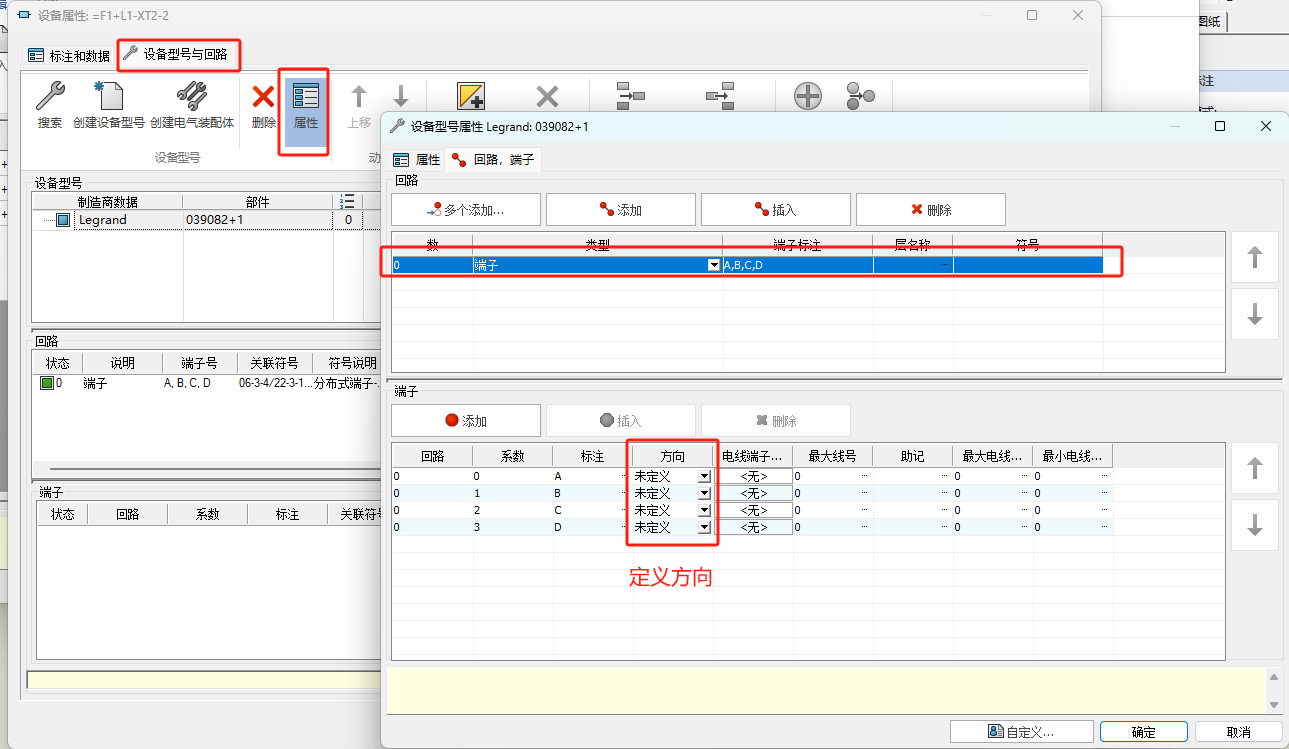Open 方向 dropdown for terminal D
This screenshot has width=1289, height=749.
click(706, 526)
